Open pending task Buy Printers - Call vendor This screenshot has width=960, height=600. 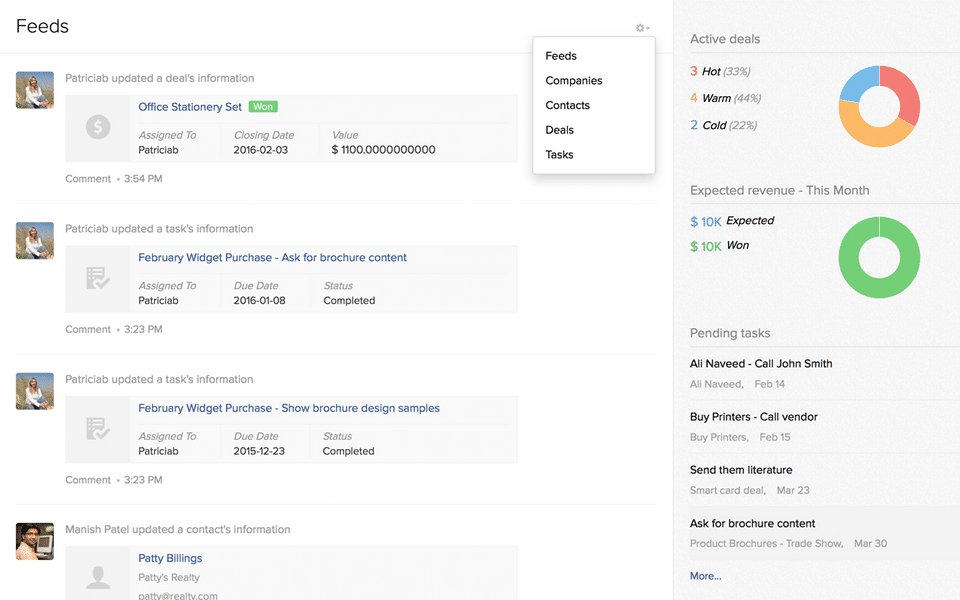754,417
